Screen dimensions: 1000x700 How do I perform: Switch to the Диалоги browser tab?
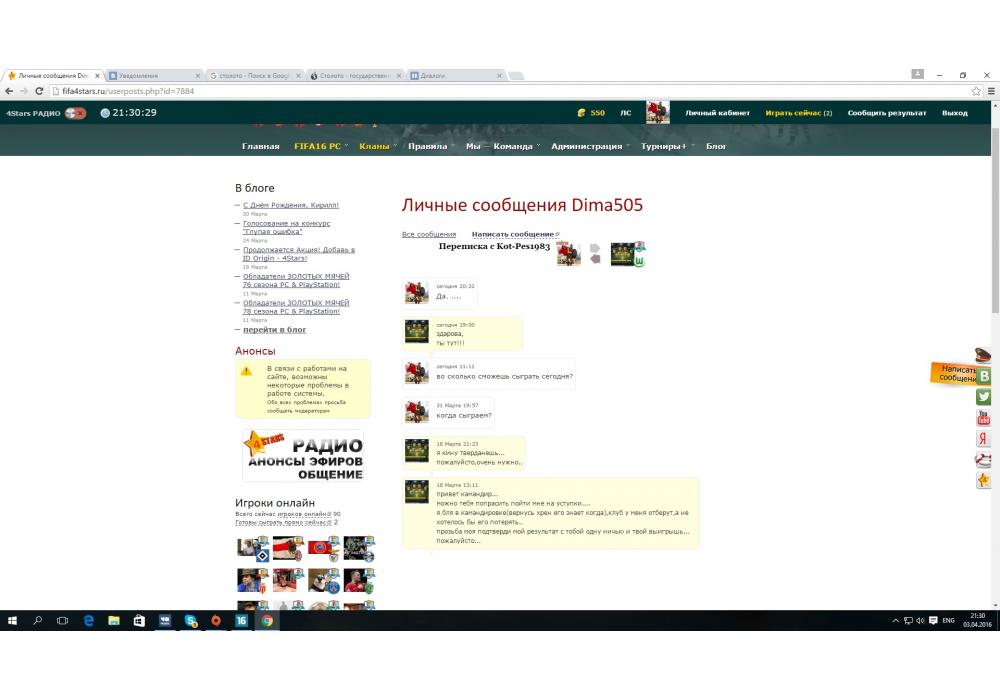click(x=455, y=75)
